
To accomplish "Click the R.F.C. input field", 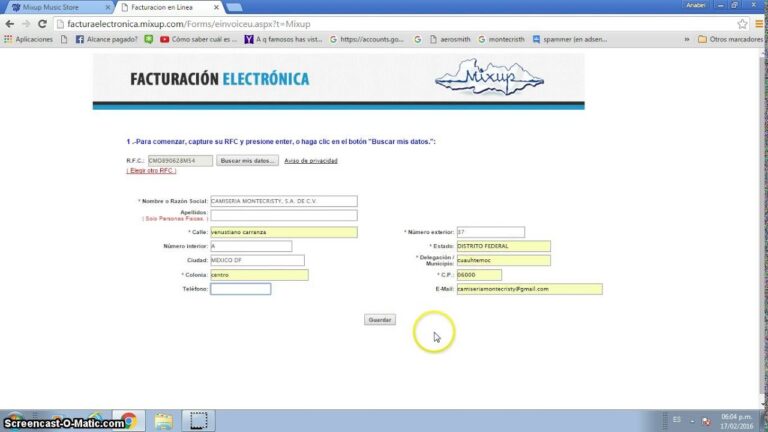I will [x=180, y=161].
